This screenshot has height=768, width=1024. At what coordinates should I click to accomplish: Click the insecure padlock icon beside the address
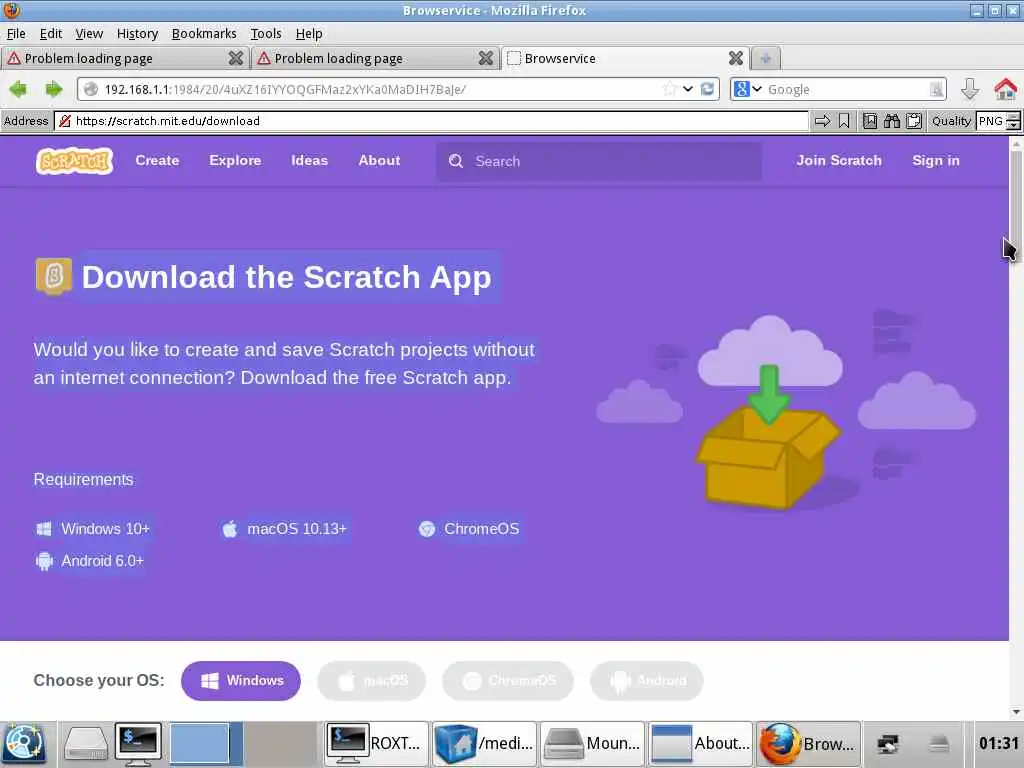click(x=65, y=121)
